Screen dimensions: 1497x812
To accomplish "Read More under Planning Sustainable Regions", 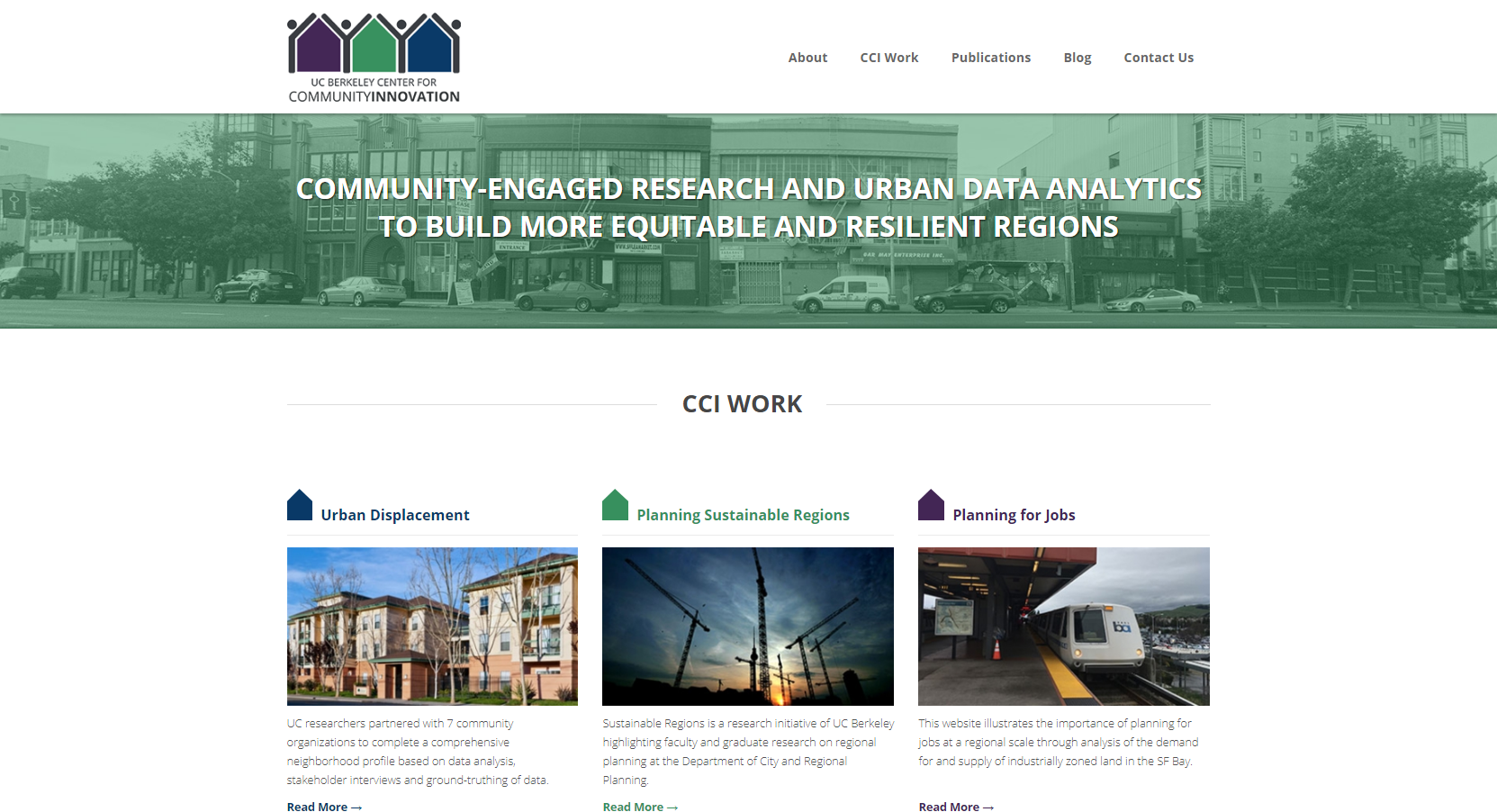I will (x=640, y=807).
